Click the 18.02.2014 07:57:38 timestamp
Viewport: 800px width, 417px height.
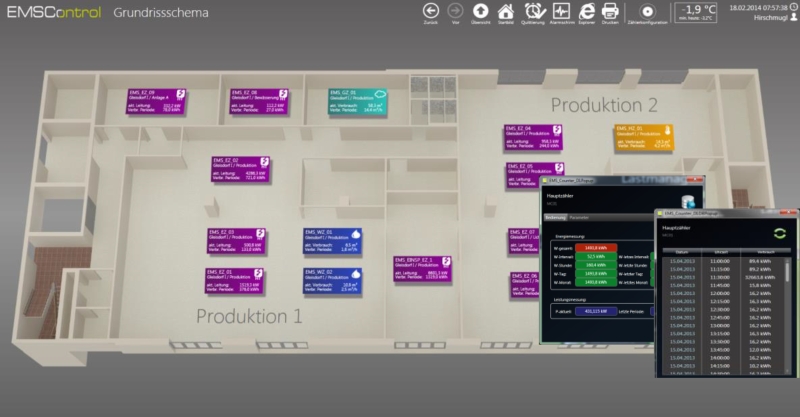click(x=759, y=8)
